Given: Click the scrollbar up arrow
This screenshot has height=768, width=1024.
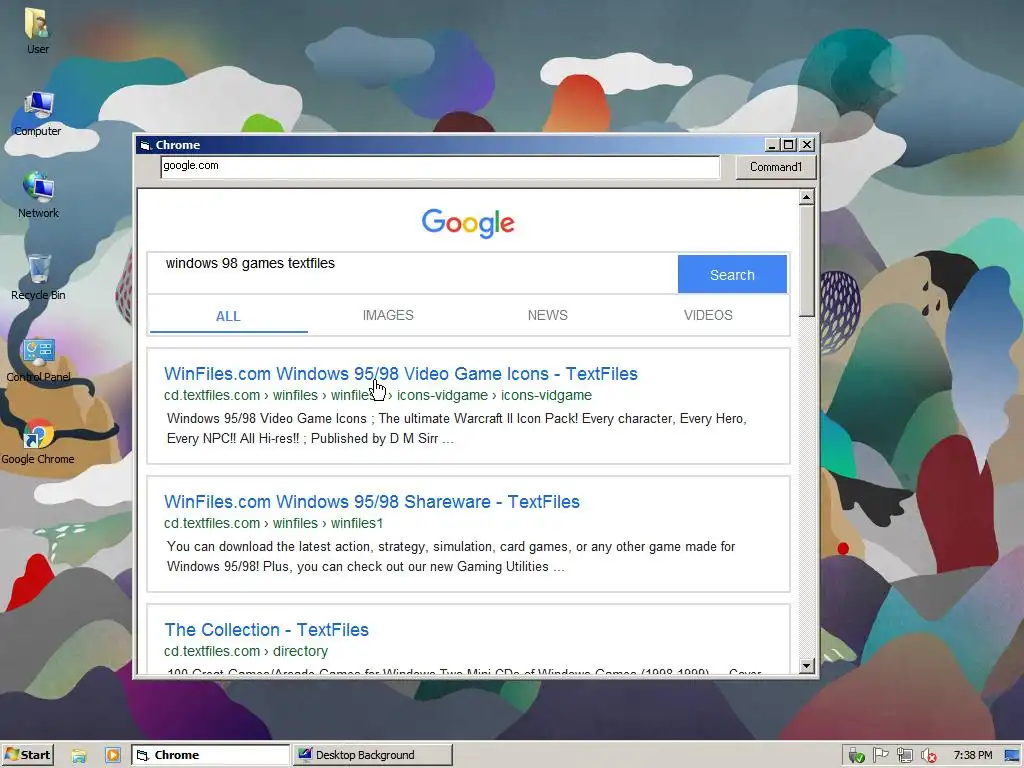Looking at the screenshot, I should click(x=807, y=197).
